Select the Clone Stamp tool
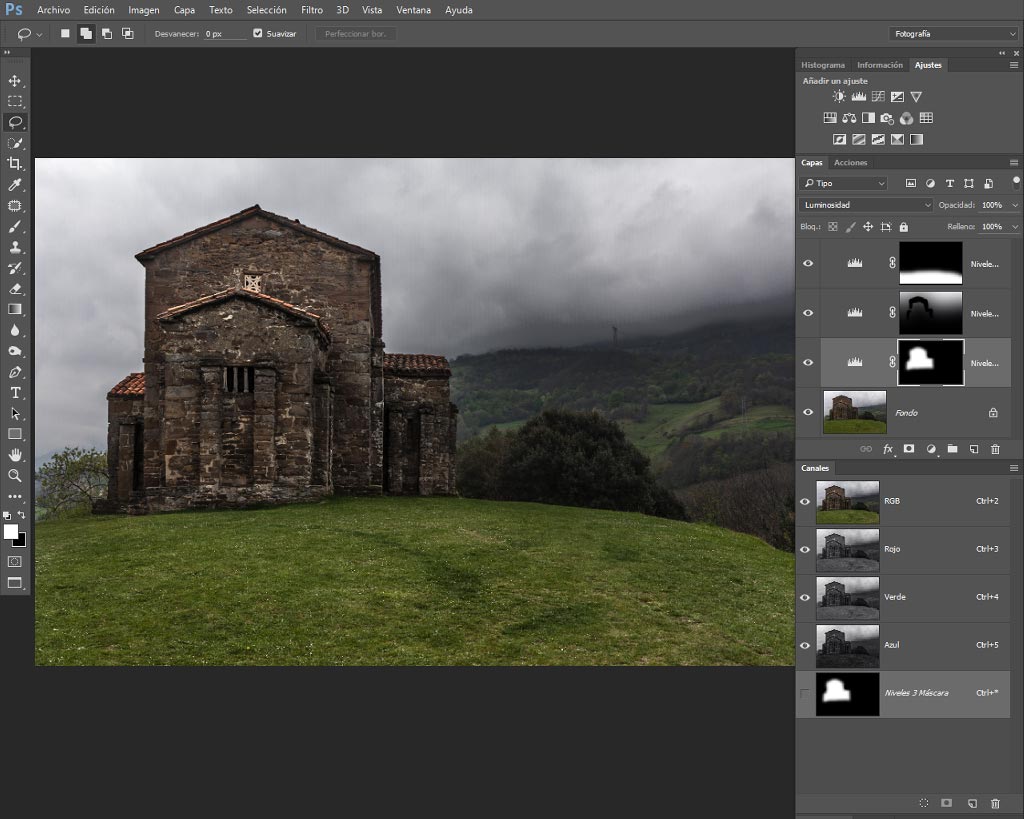 (14, 248)
